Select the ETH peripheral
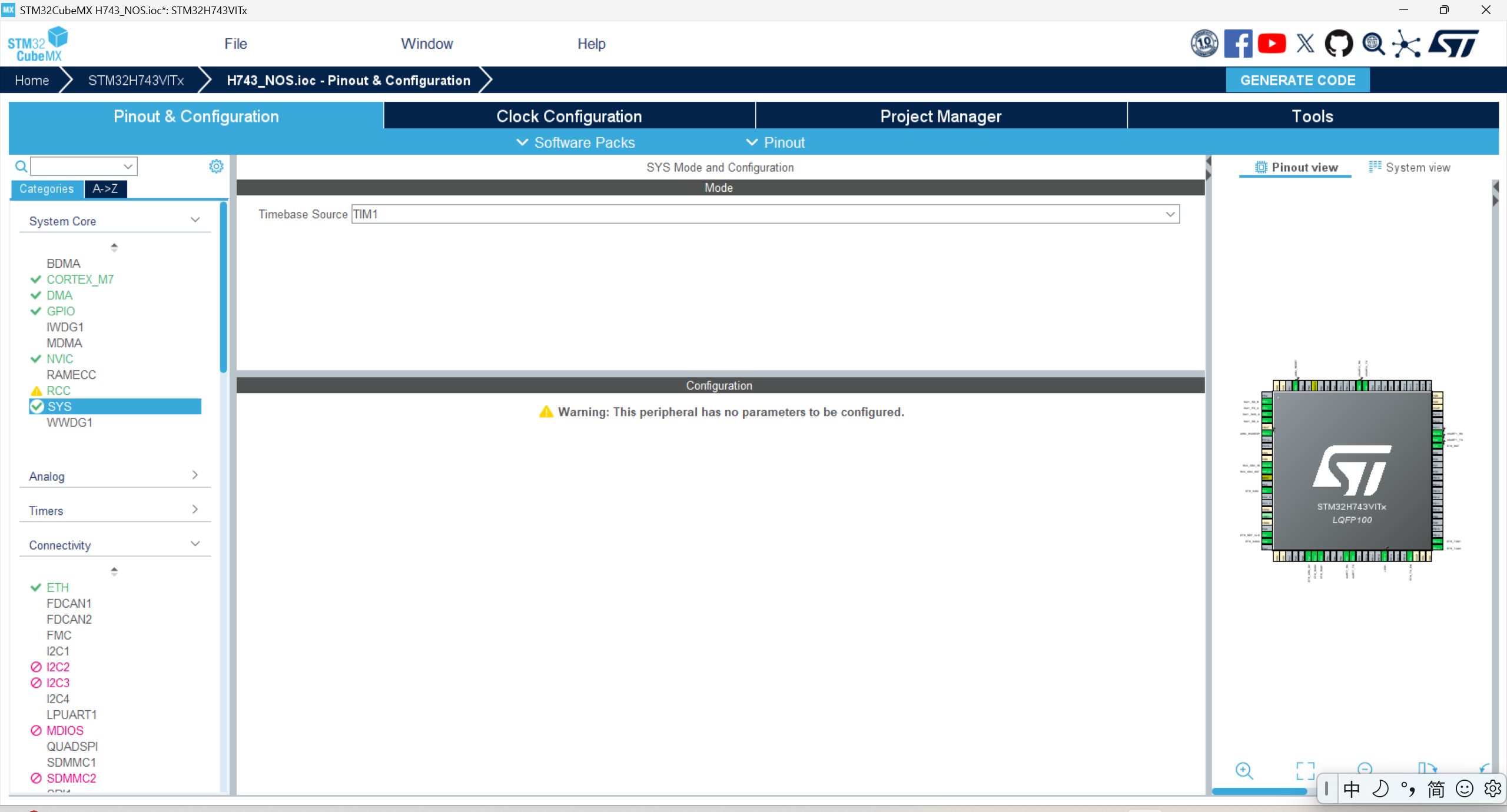Screen dimensions: 1507x812 [58, 587]
